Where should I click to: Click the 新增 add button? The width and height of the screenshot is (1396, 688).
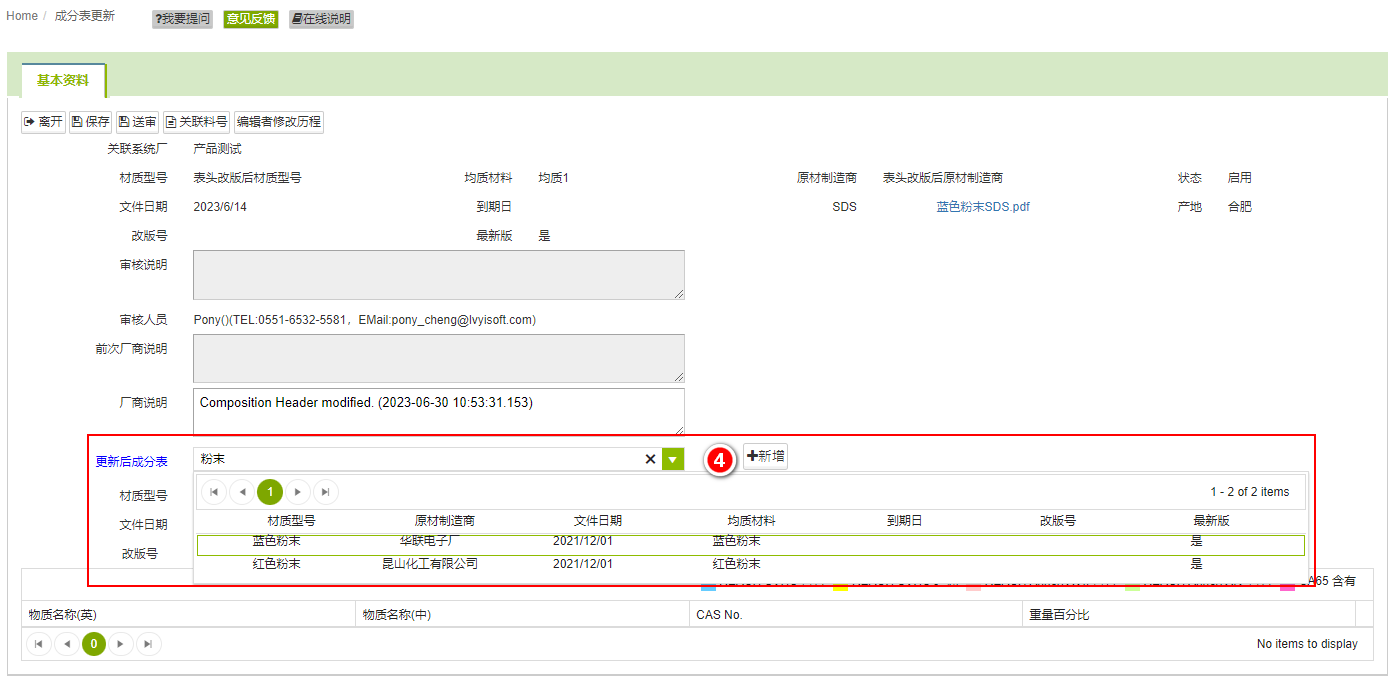[x=765, y=456]
